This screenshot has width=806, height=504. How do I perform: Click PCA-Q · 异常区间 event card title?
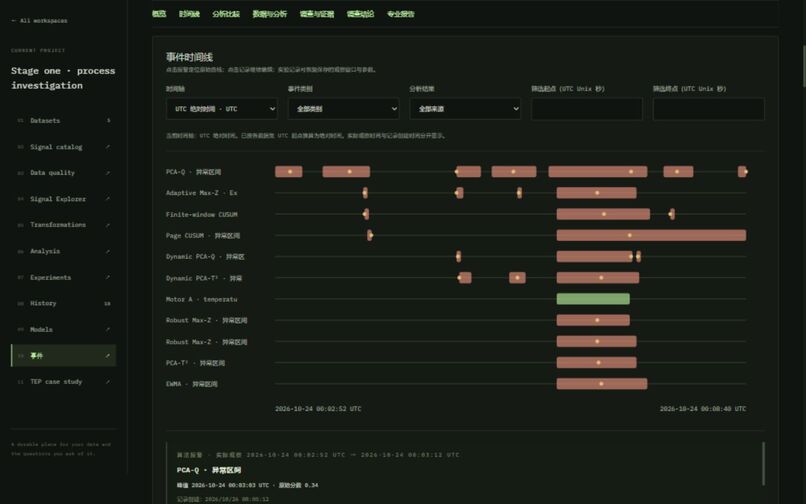209,470
